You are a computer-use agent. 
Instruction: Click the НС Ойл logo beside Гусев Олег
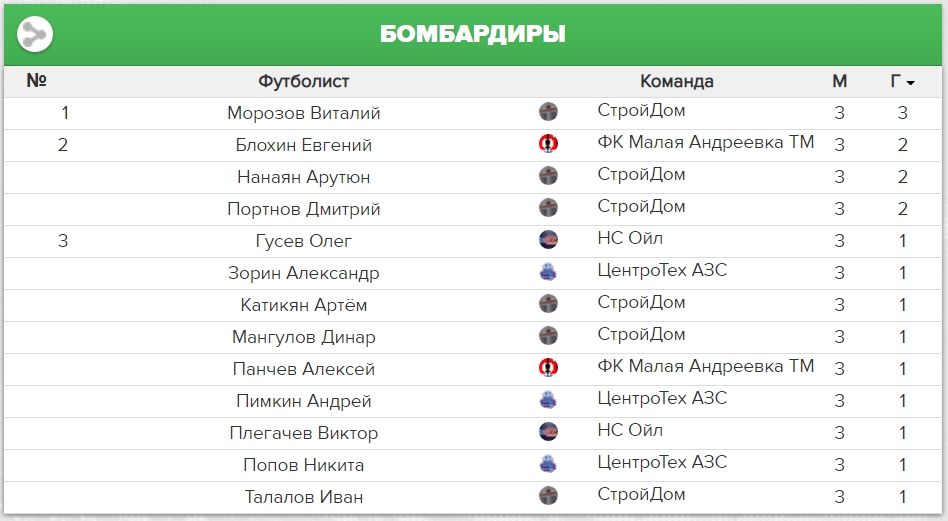(x=548, y=240)
